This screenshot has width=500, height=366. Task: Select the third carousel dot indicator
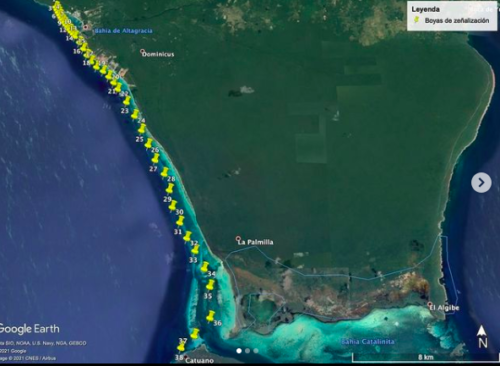pos(256,351)
